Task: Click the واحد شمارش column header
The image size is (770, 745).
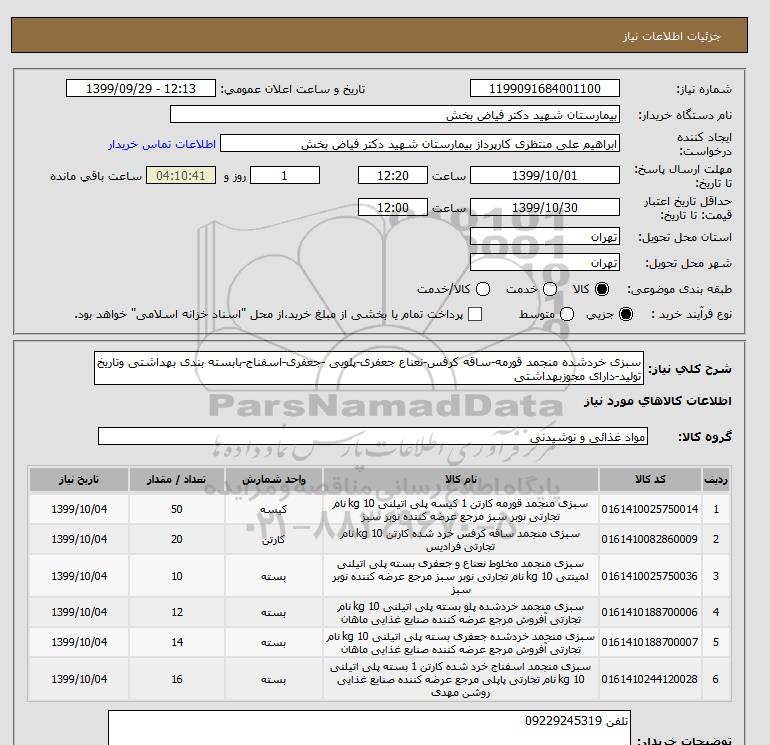Action: pos(274,479)
